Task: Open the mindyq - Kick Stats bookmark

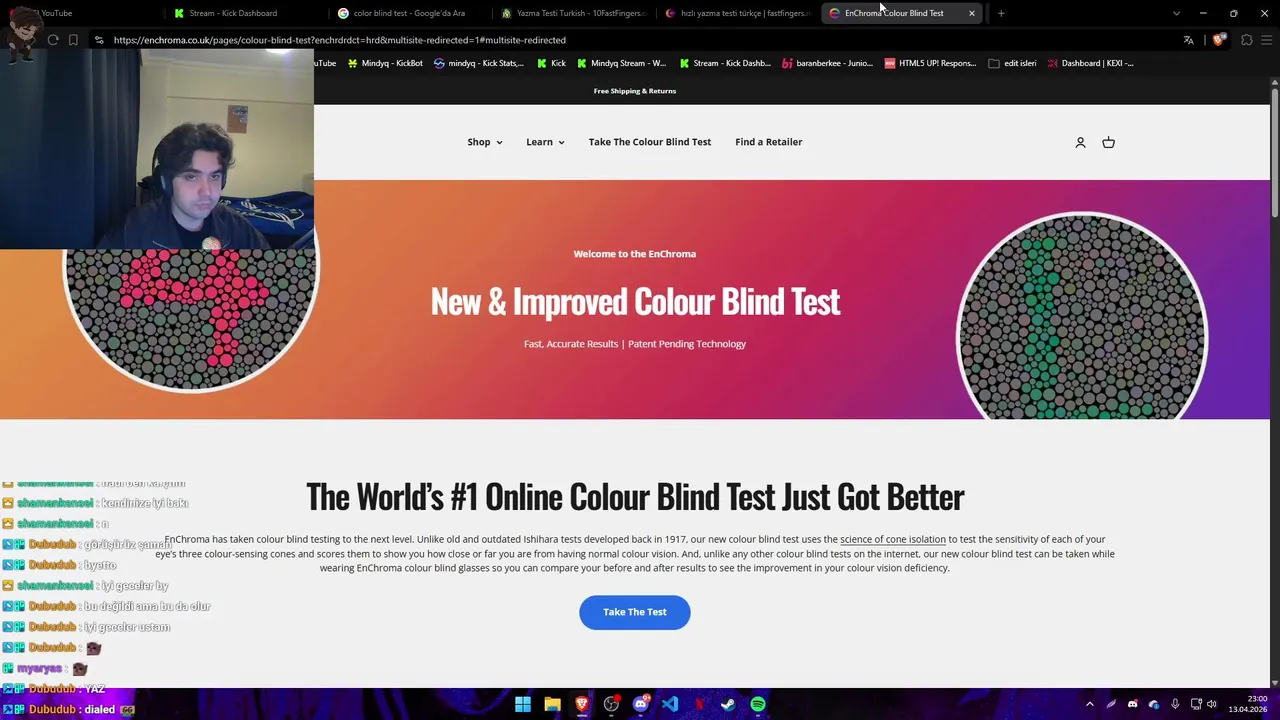Action: coord(478,63)
